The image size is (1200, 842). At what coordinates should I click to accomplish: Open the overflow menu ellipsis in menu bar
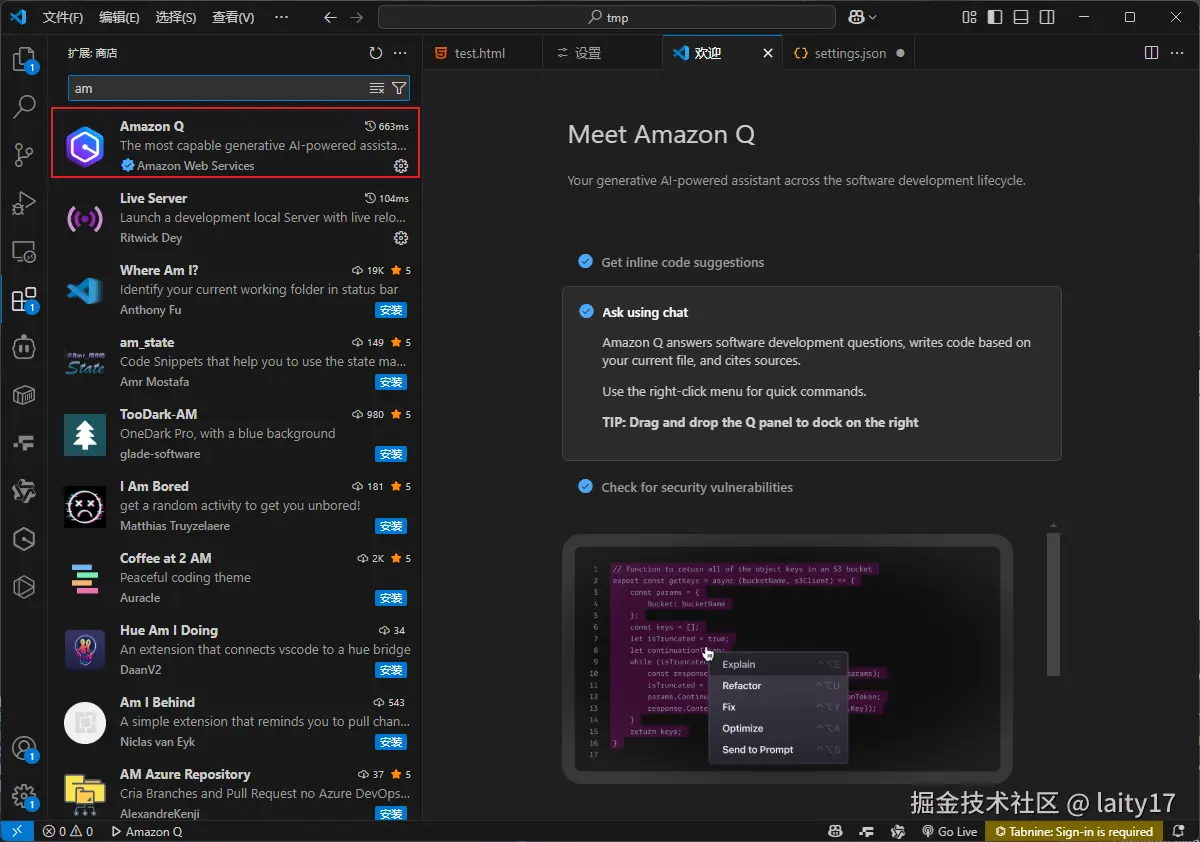click(281, 17)
